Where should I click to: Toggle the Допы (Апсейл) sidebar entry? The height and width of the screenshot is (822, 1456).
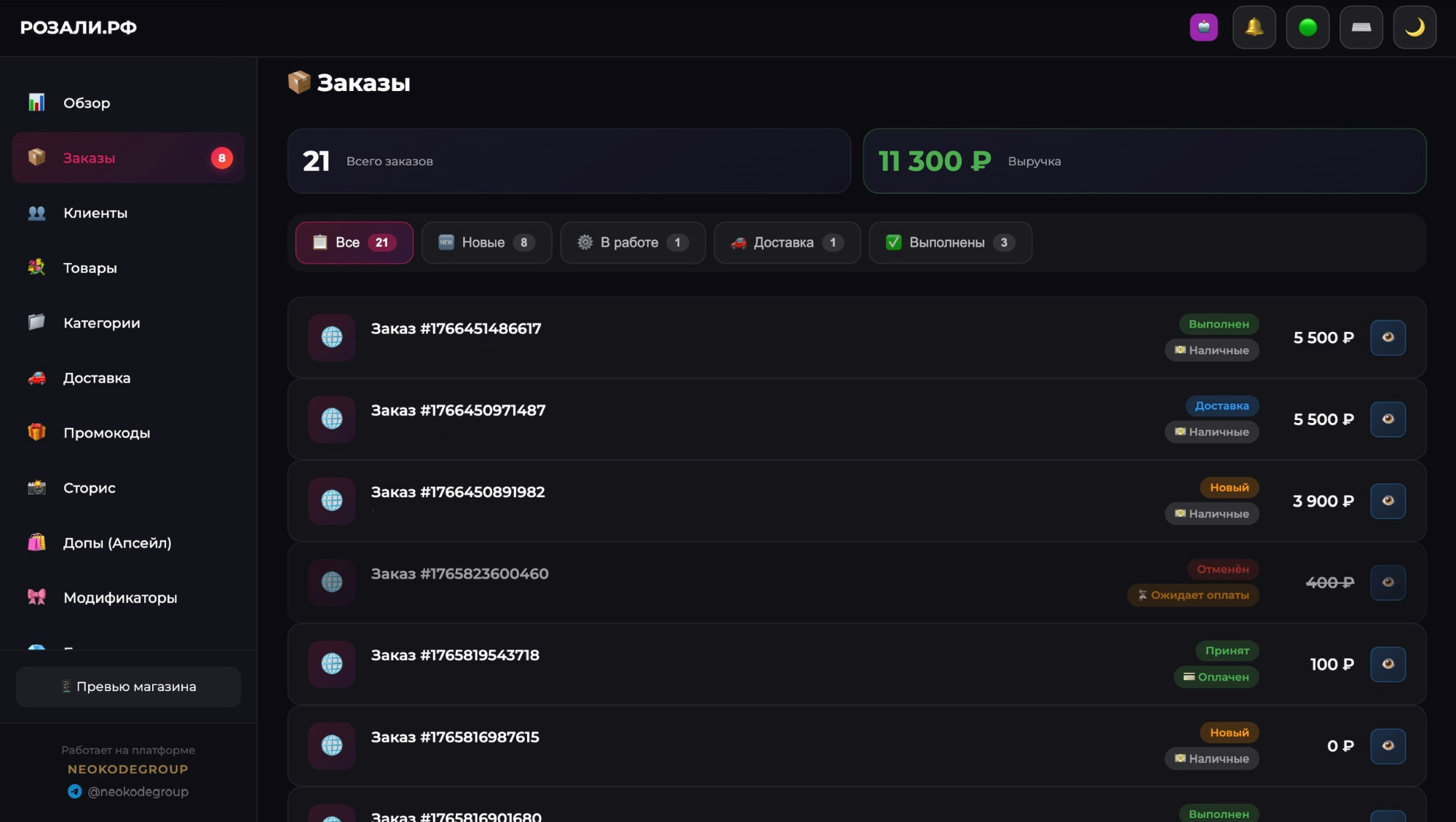pos(117,542)
